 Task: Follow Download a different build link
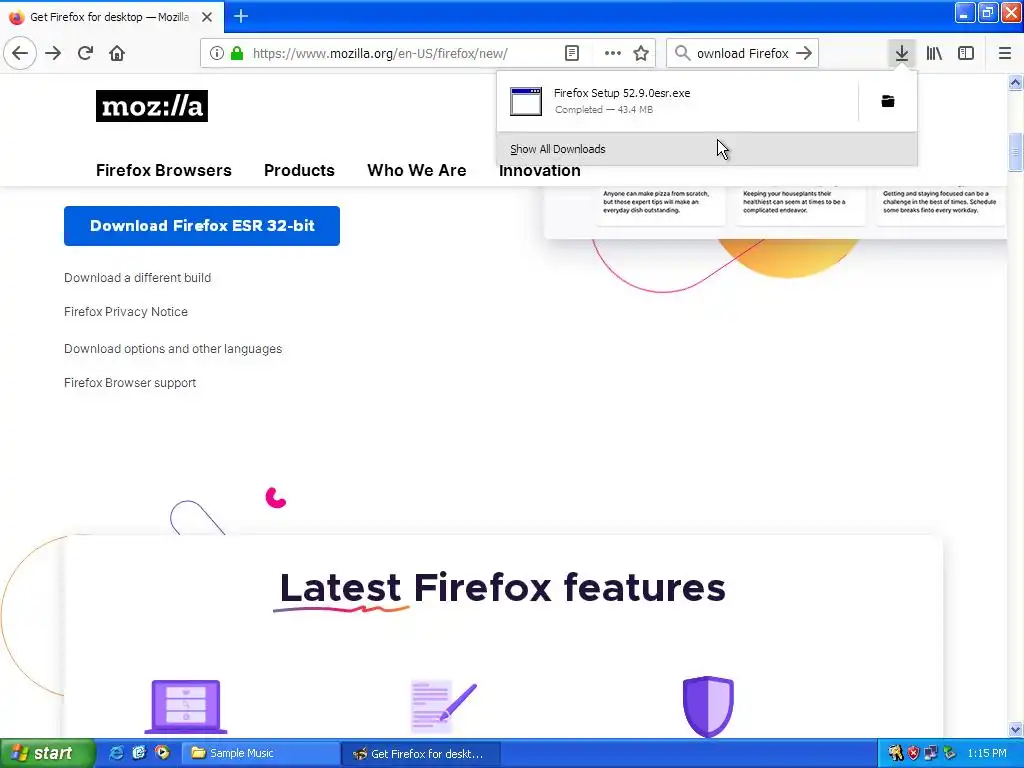[137, 278]
